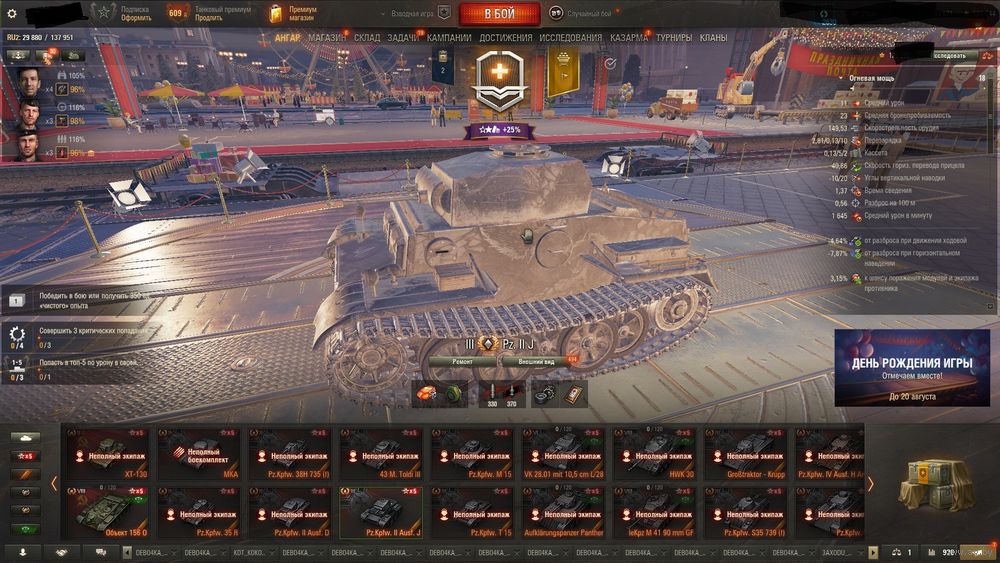Viewport: 1000px width, 563px height.
Task: Toggle the orange stripe rented filter
Action: point(26,474)
